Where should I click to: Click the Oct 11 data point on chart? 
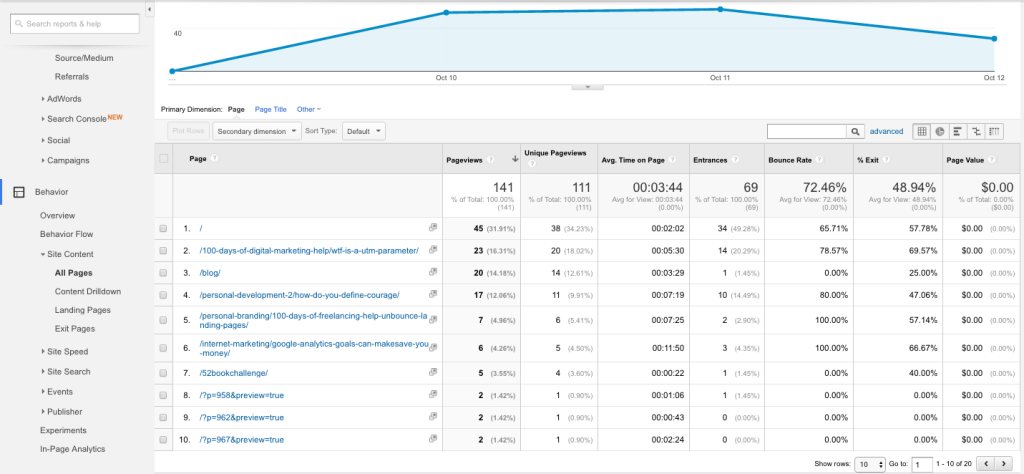pyautogui.click(x=720, y=9)
